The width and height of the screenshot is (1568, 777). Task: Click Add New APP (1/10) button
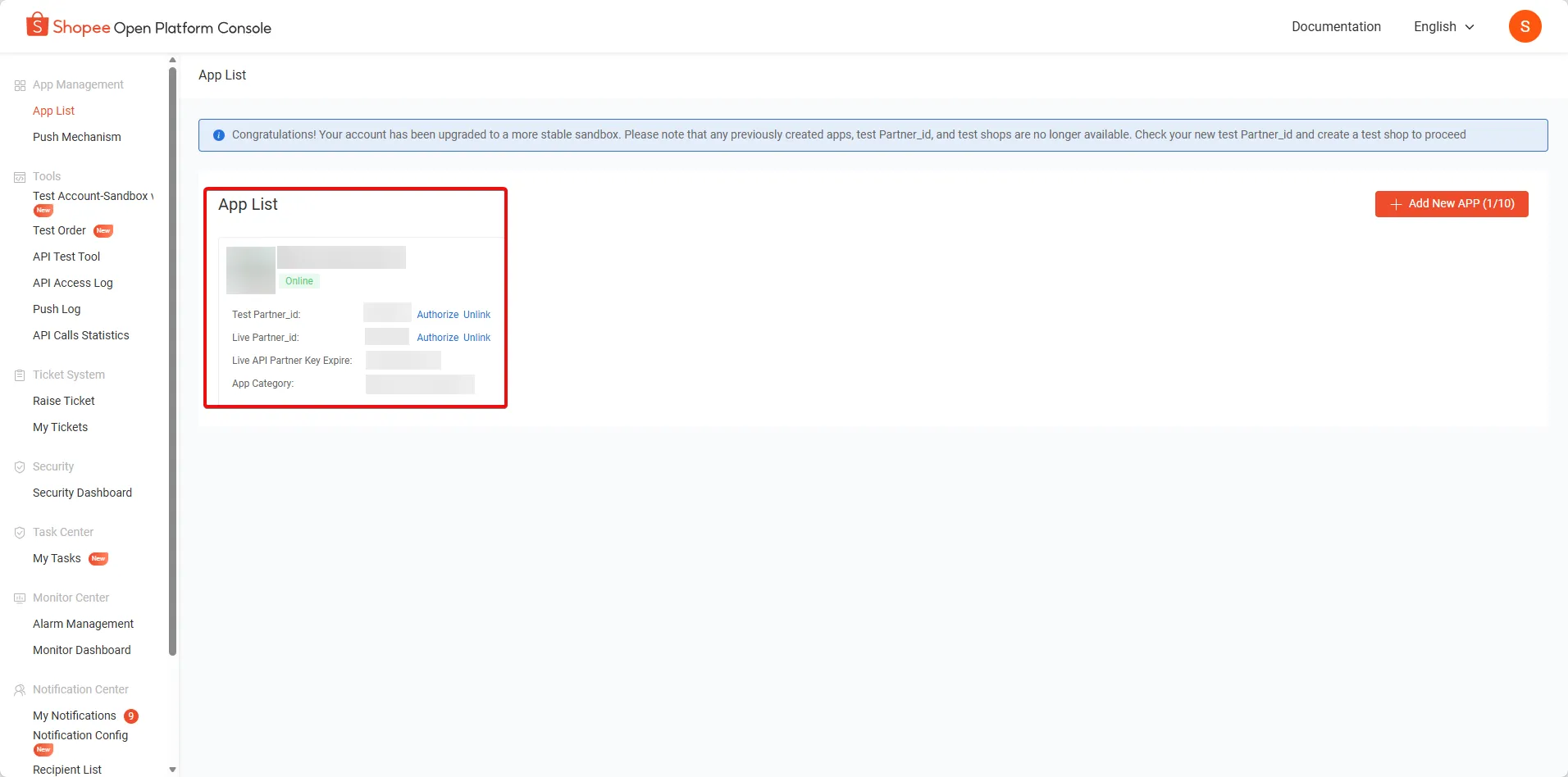pyautogui.click(x=1452, y=204)
